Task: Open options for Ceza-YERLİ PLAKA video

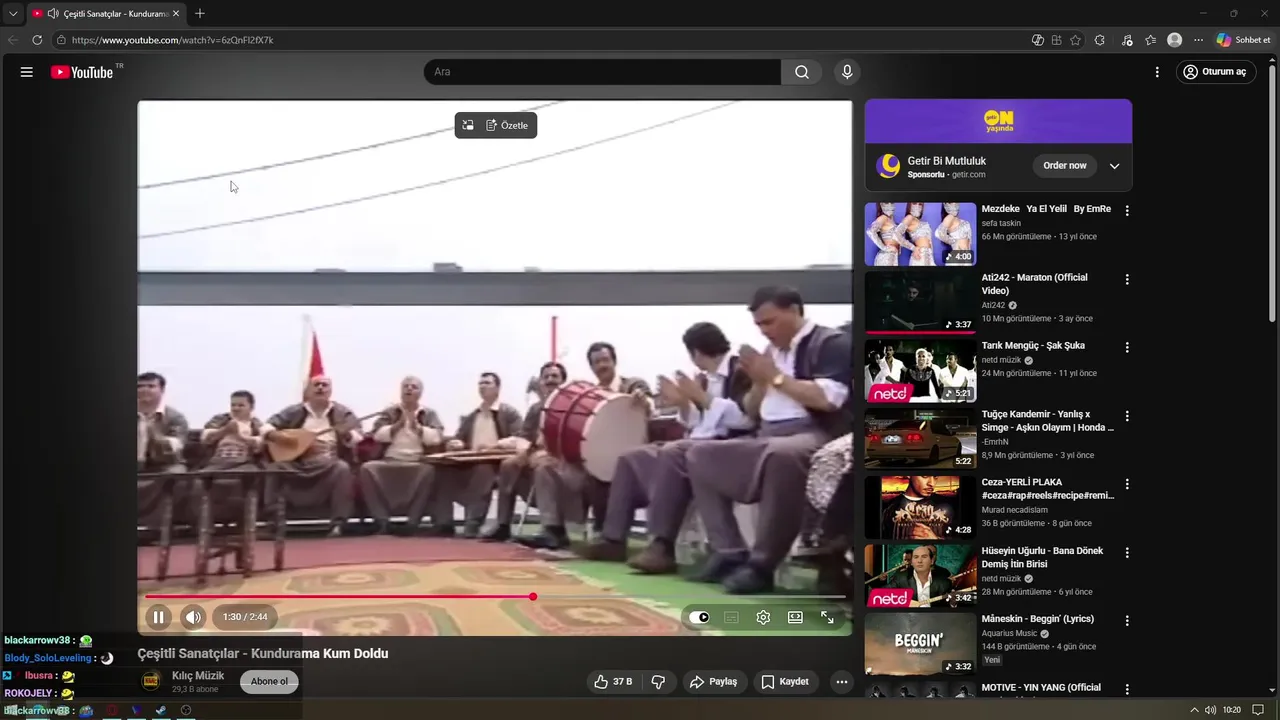Action: [x=1127, y=484]
